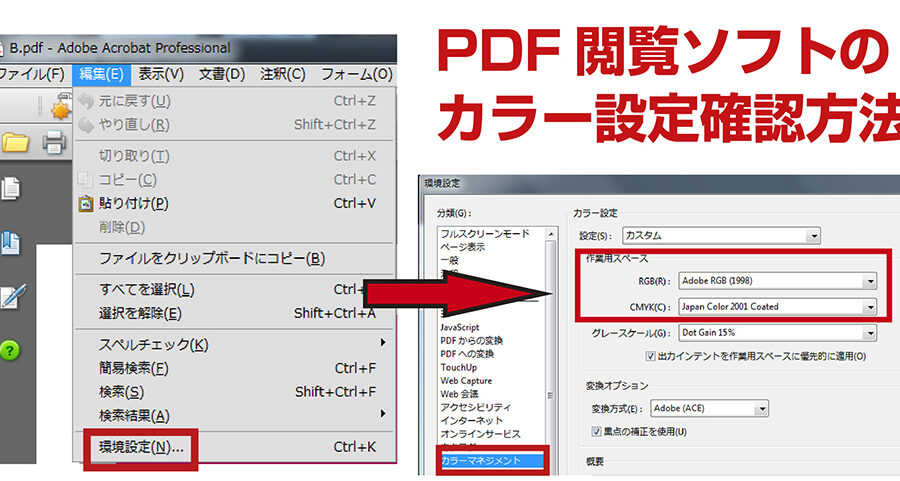Viewport: 900px width, 481px height.
Task: Open the CMYK(C) Japan Color 2001 Coated dropdown
Action: tap(777, 307)
